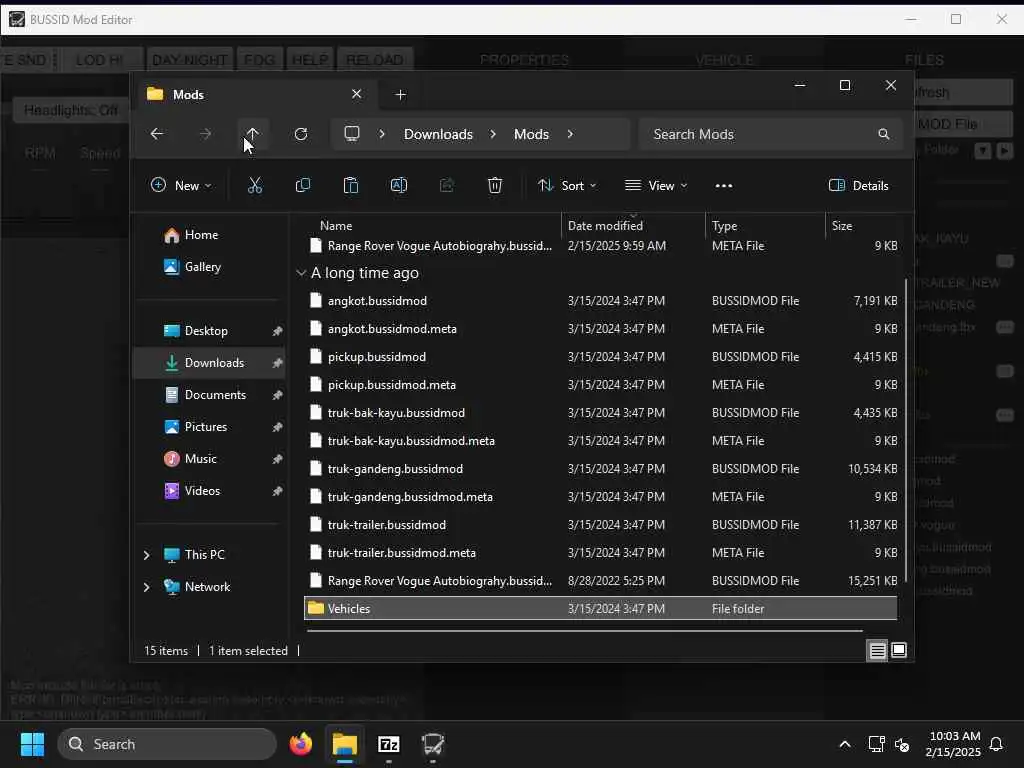The image size is (1024, 768).
Task: Sort by the Type column header
Action: 765,225
